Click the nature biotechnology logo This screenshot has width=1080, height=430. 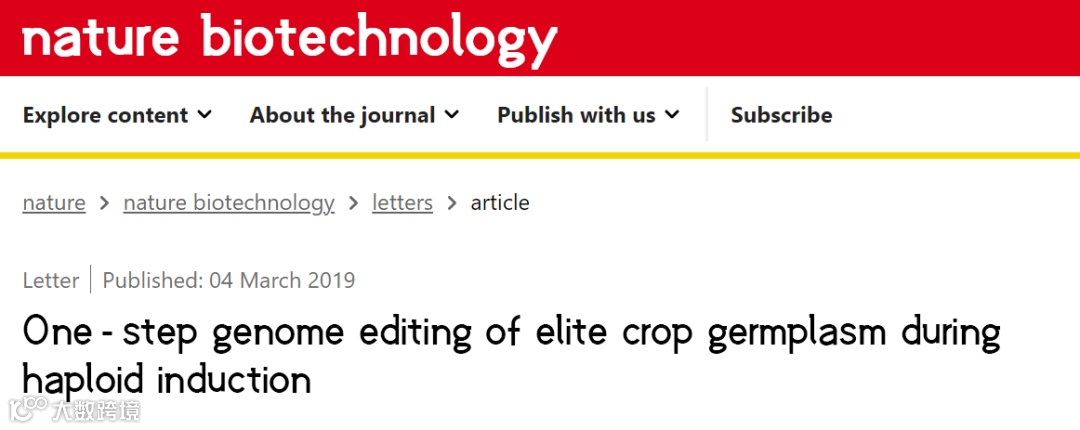click(288, 38)
